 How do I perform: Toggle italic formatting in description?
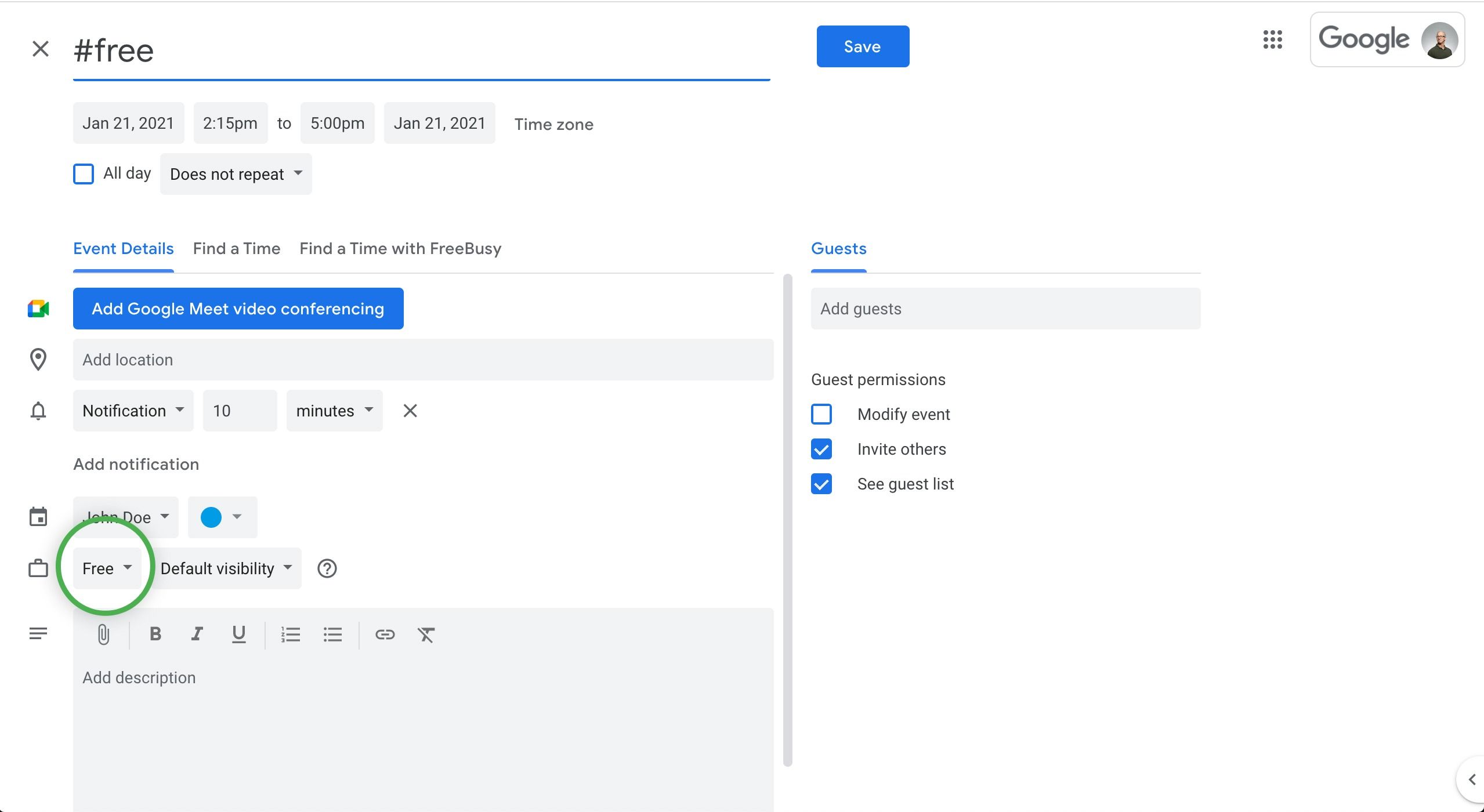pos(197,634)
